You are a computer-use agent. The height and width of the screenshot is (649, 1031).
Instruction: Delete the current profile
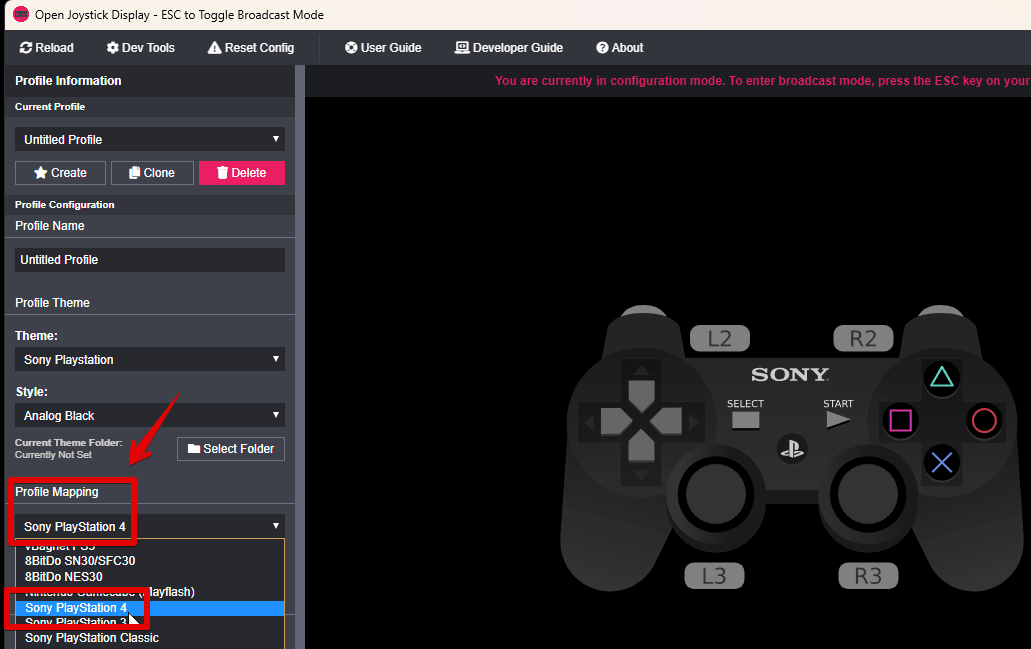242,173
